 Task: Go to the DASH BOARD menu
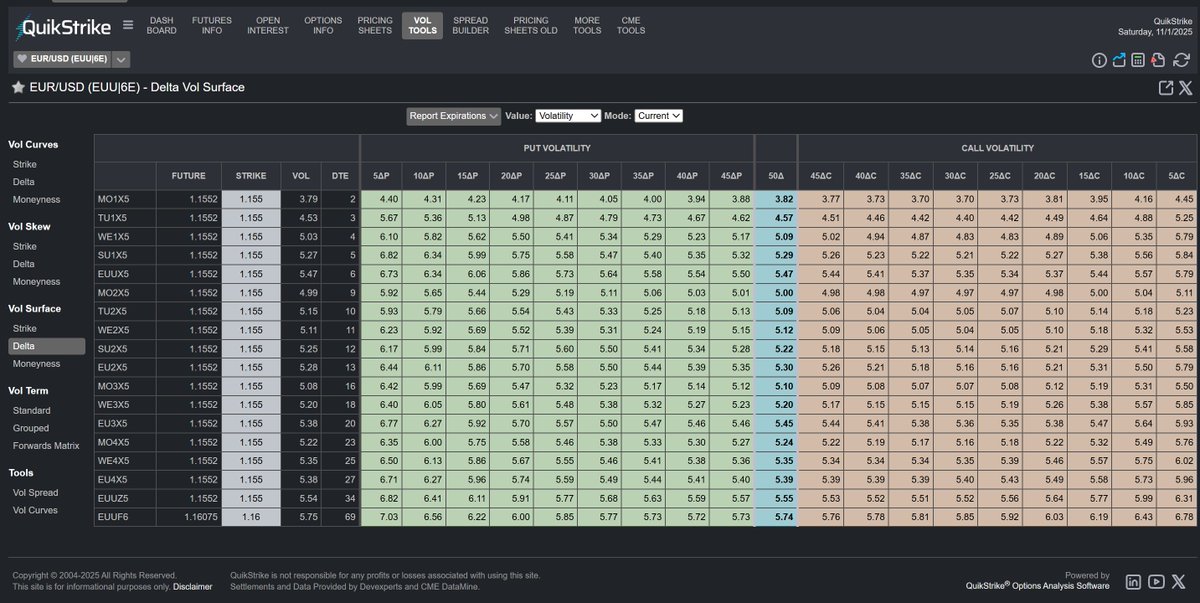tap(161, 25)
